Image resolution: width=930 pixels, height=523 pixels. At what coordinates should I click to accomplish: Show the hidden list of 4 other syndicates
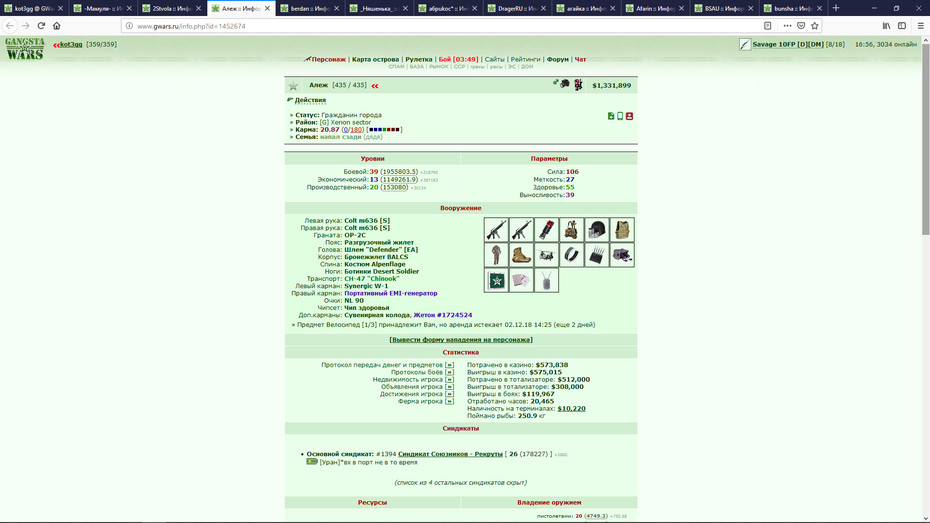[x=460, y=483]
